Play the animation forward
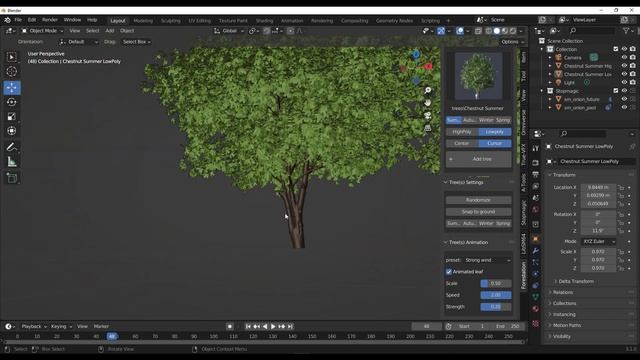Image resolution: width=640 pixels, height=360 pixels. pos(273,326)
